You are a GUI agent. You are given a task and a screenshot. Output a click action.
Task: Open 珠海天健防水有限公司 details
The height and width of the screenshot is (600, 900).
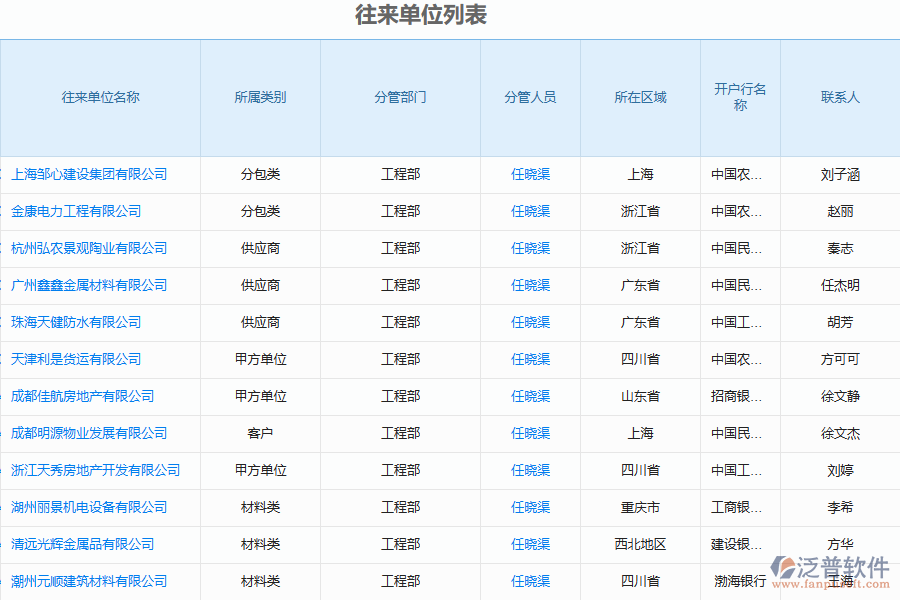(76, 322)
